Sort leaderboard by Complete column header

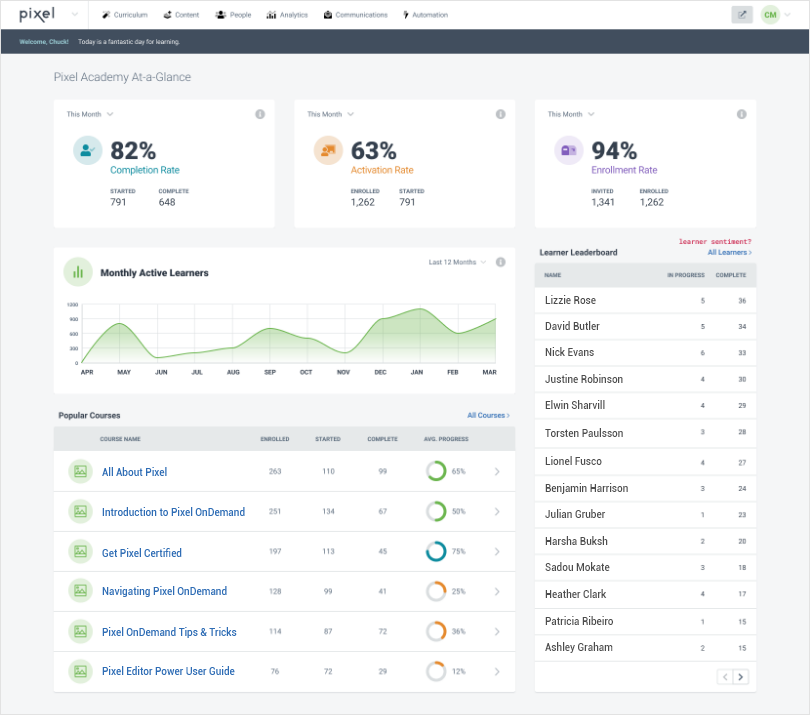[x=730, y=275]
